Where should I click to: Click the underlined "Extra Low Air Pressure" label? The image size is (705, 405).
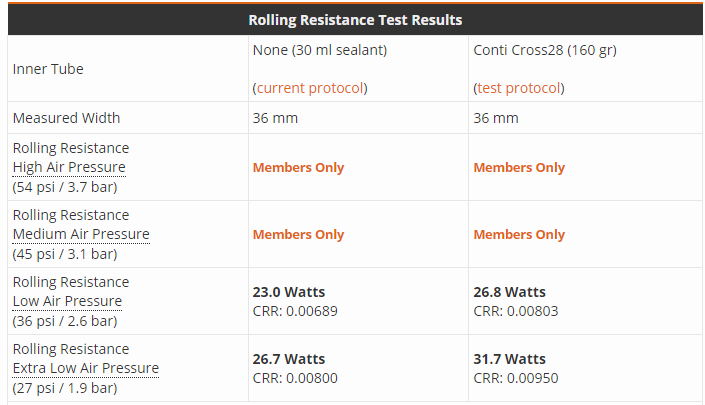(x=85, y=368)
